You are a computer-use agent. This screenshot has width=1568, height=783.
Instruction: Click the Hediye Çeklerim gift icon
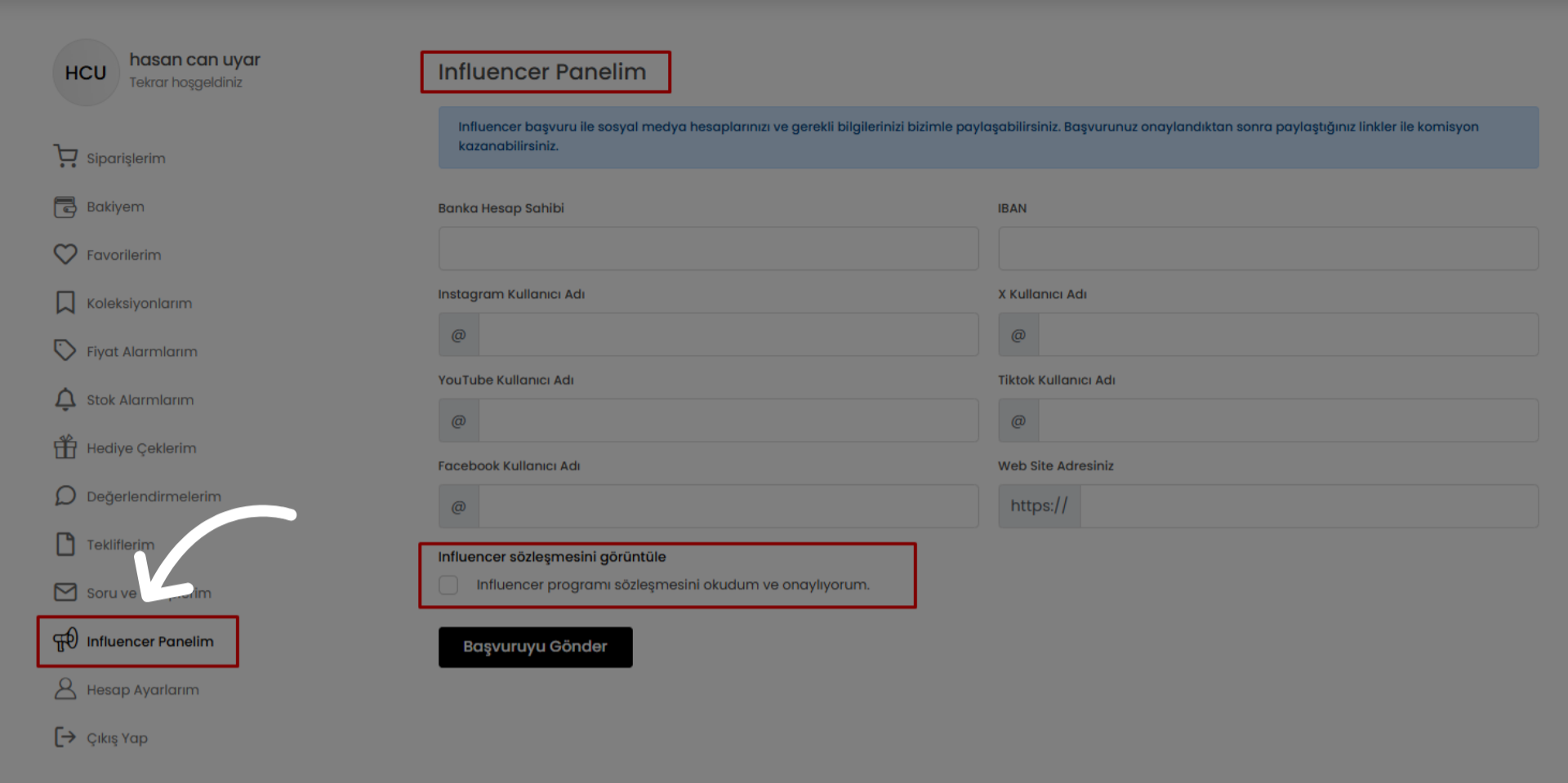65,447
